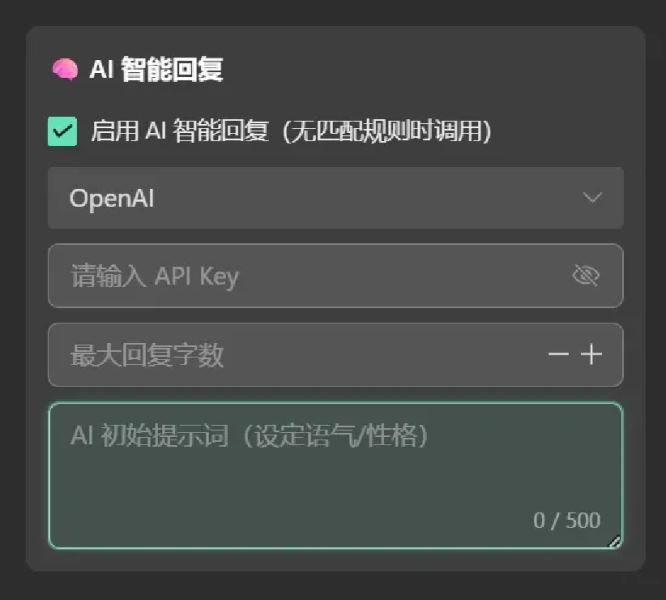Click the 最大回复字数 placeholder text
The width and height of the screenshot is (666, 600).
click(x=147, y=355)
